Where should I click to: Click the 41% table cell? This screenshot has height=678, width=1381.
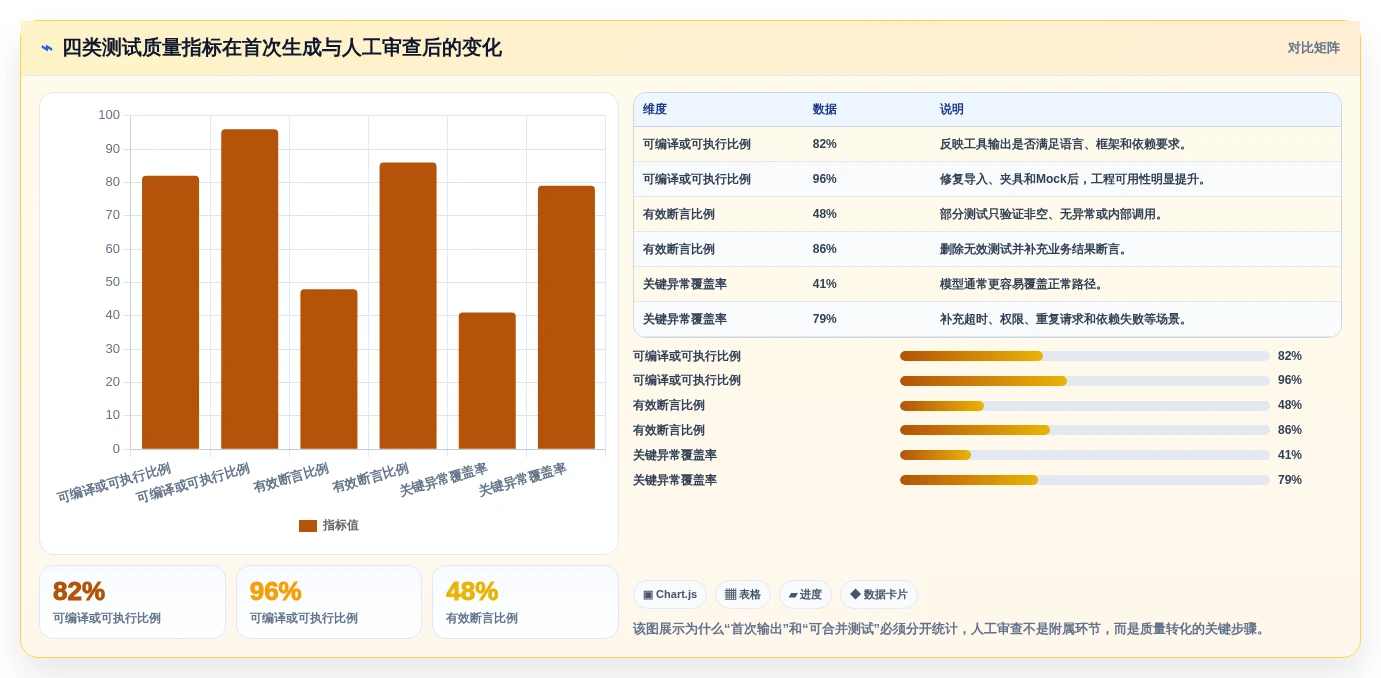[x=825, y=284]
